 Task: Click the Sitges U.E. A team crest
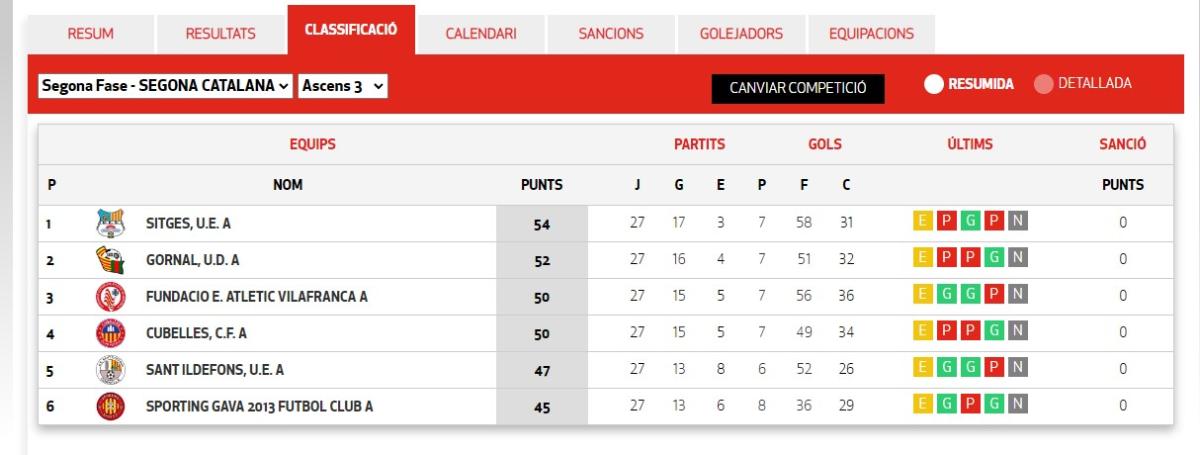pyautogui.click(x=110, y=224)
